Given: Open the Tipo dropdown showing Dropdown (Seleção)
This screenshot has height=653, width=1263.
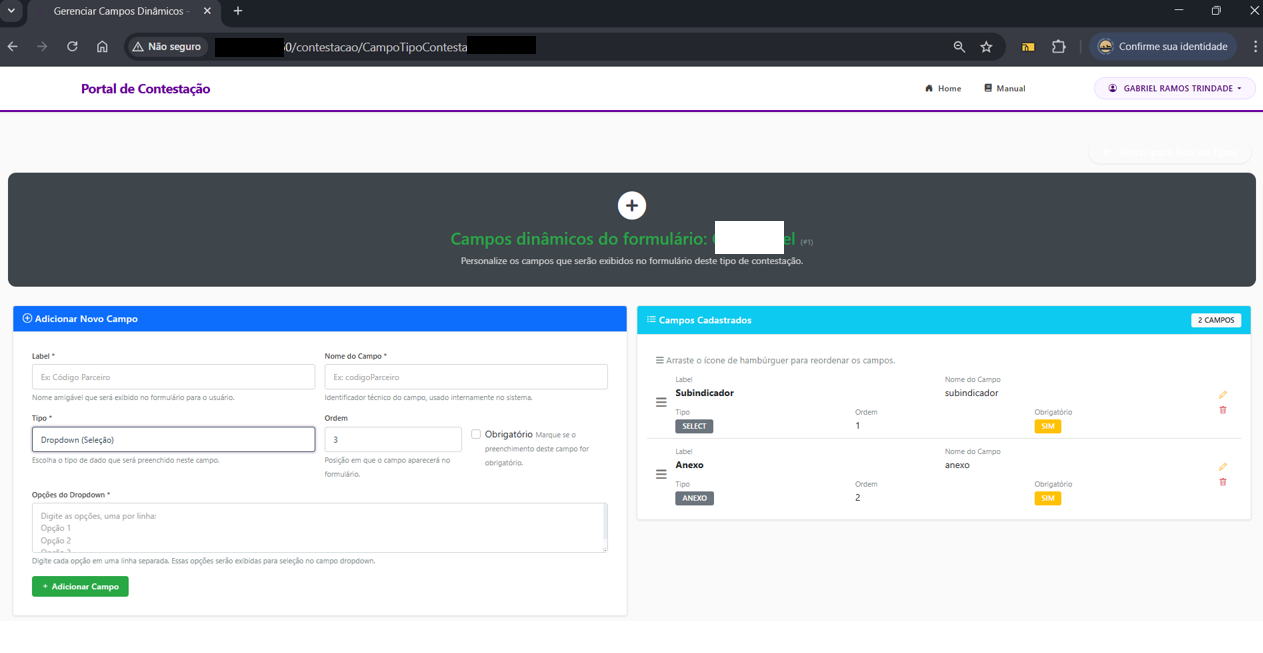Looking at the screenshot, I should (173, 438).
